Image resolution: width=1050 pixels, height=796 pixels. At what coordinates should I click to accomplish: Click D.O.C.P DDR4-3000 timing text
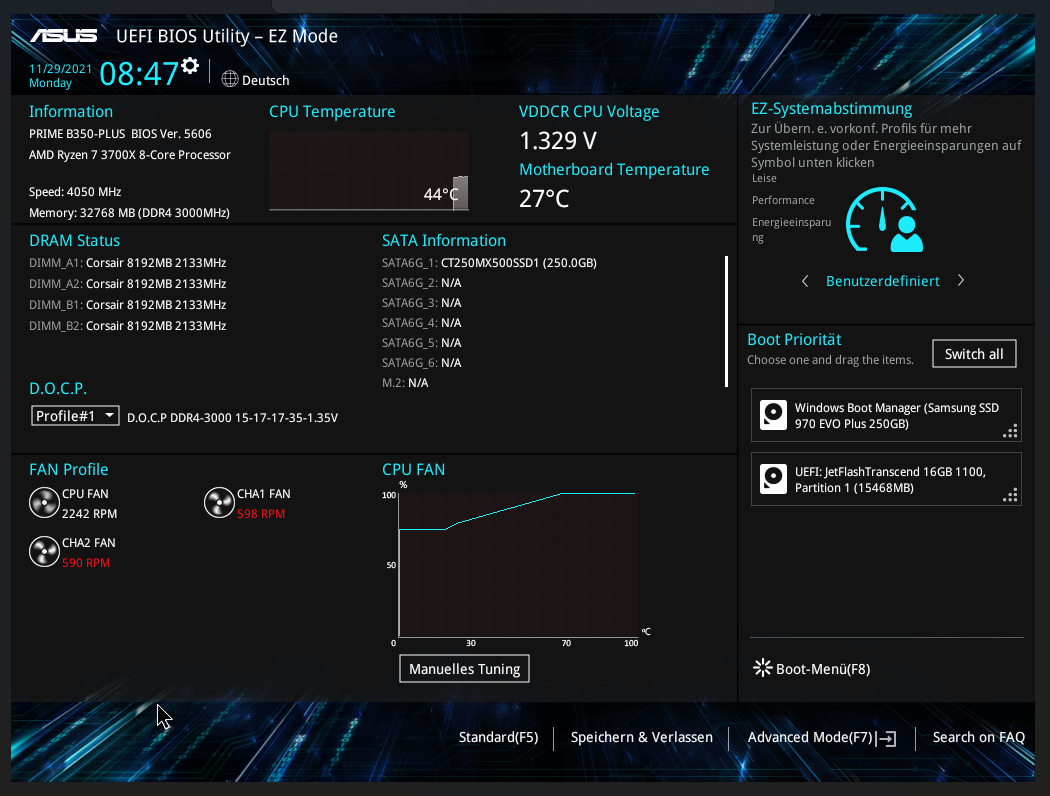(x=232, y=418)
